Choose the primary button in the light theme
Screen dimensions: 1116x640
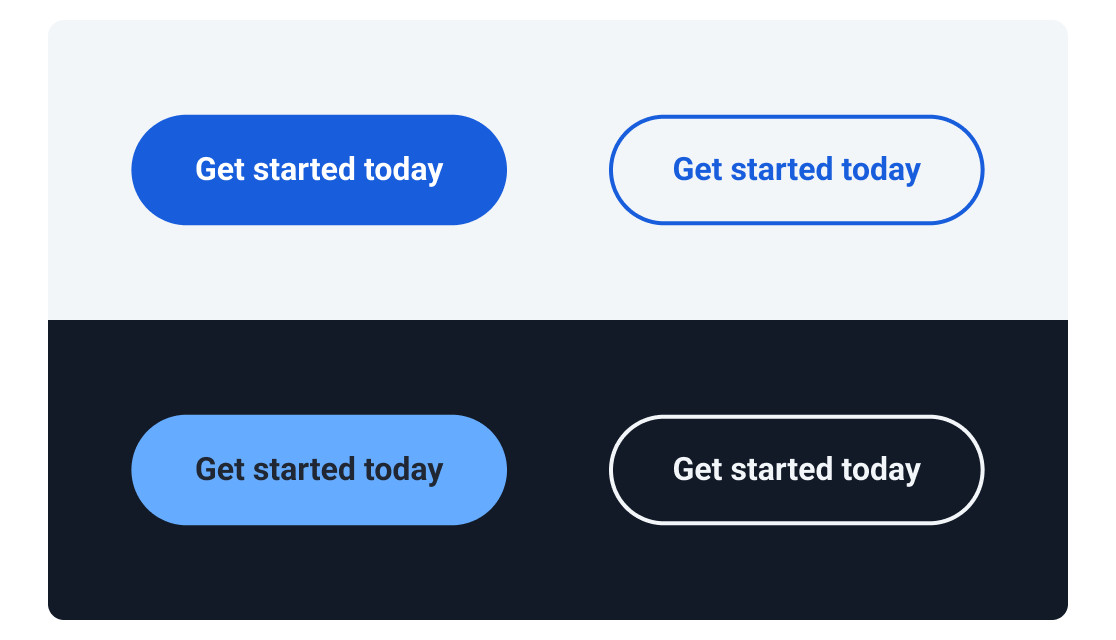coord(319,170)
